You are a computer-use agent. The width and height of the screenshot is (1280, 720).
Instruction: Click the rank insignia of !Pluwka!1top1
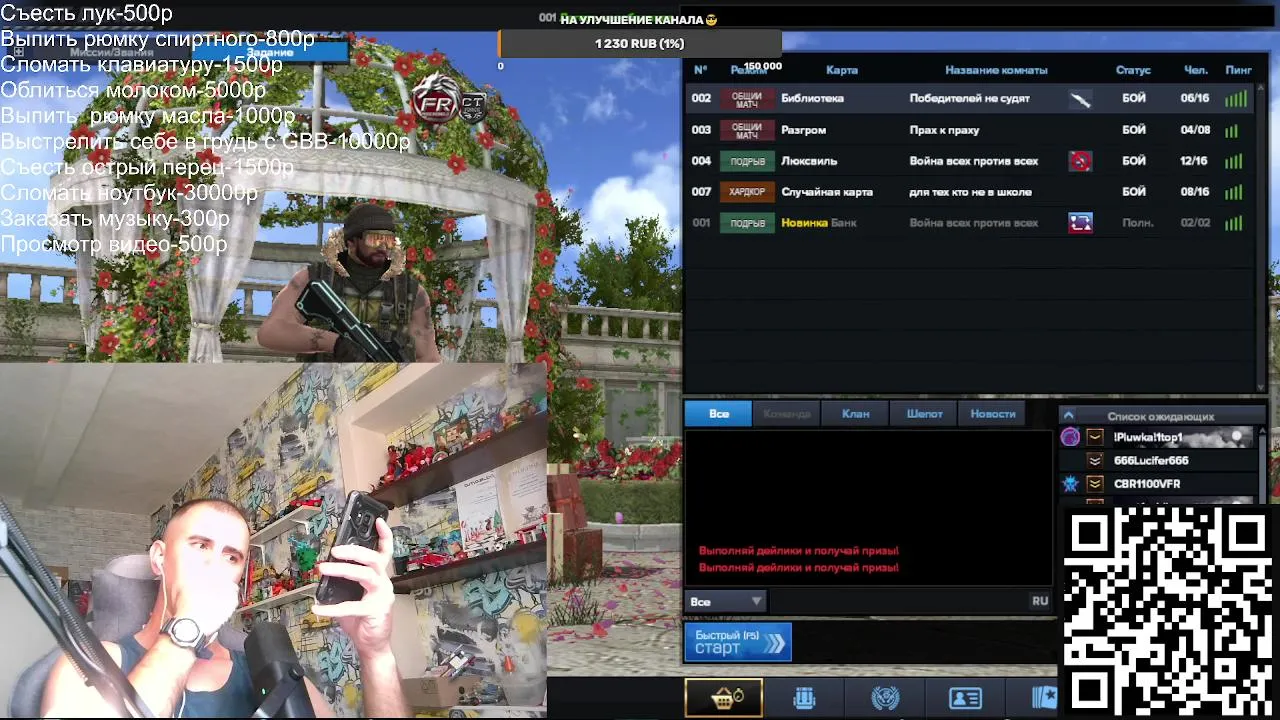[1095, 437]
